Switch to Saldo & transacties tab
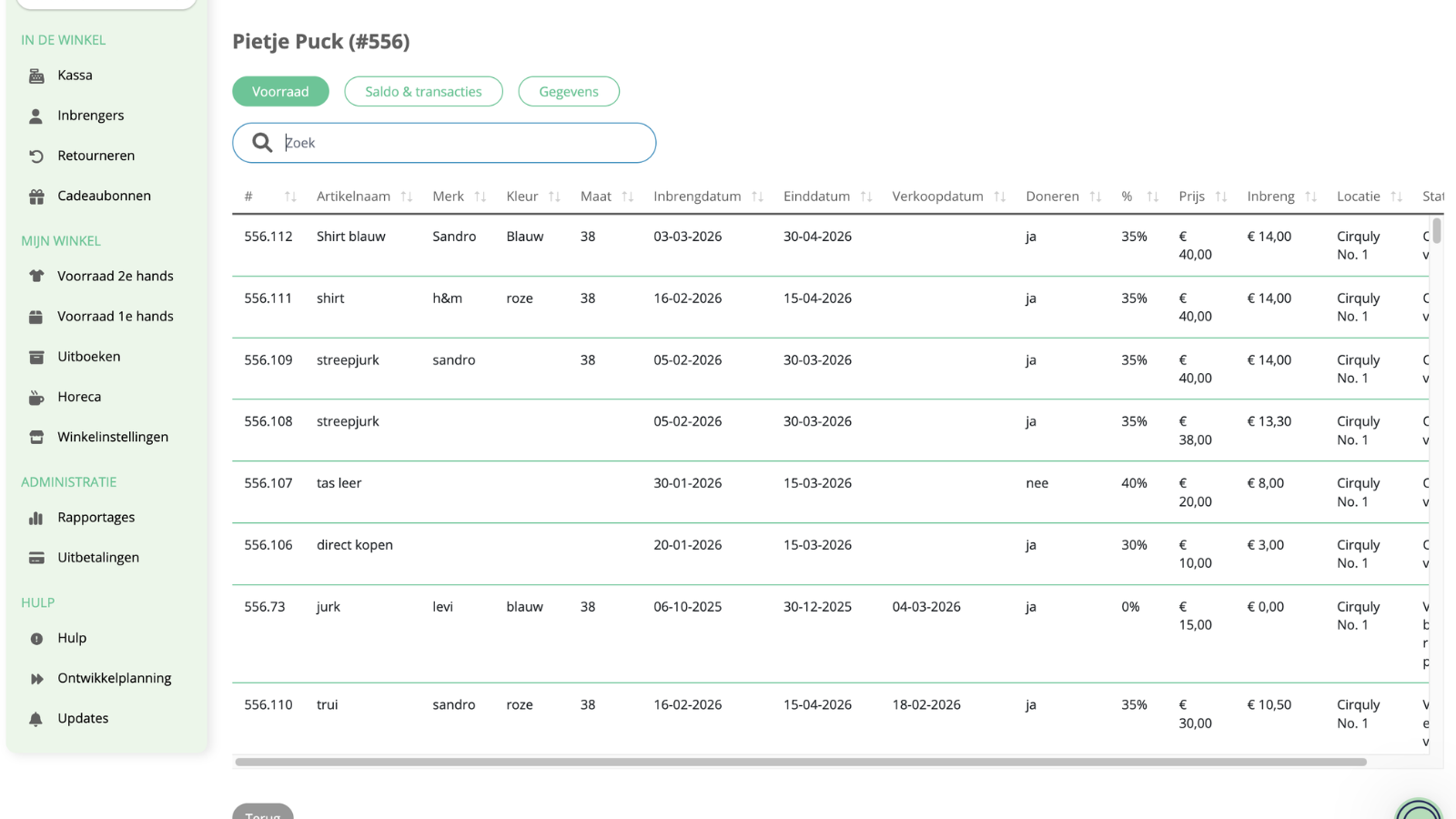The height and width of the screenshot is (819, 1456). click(x=423, y=91)
